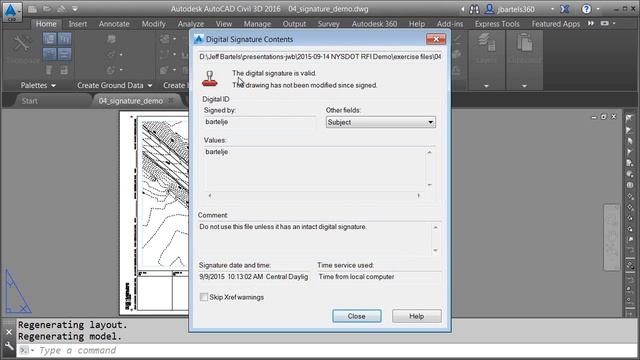This screenshot has height=360, width=640.
Task: Close the Digital Signature Contents dialog with X
Action: [x=436, y=39]
